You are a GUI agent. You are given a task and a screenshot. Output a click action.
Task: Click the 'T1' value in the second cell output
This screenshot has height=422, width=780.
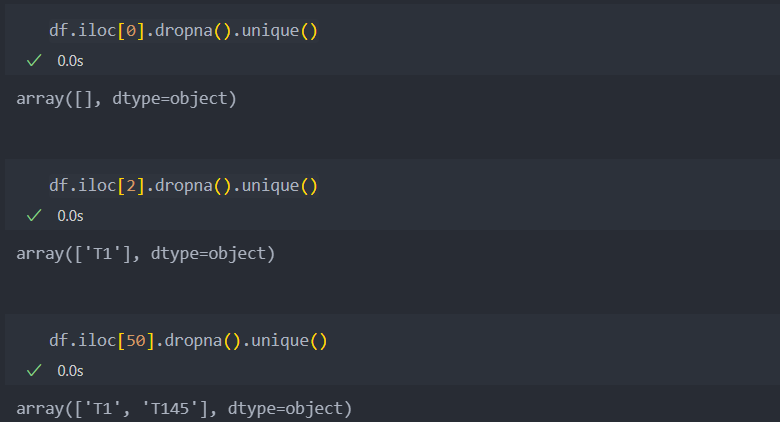103,254
